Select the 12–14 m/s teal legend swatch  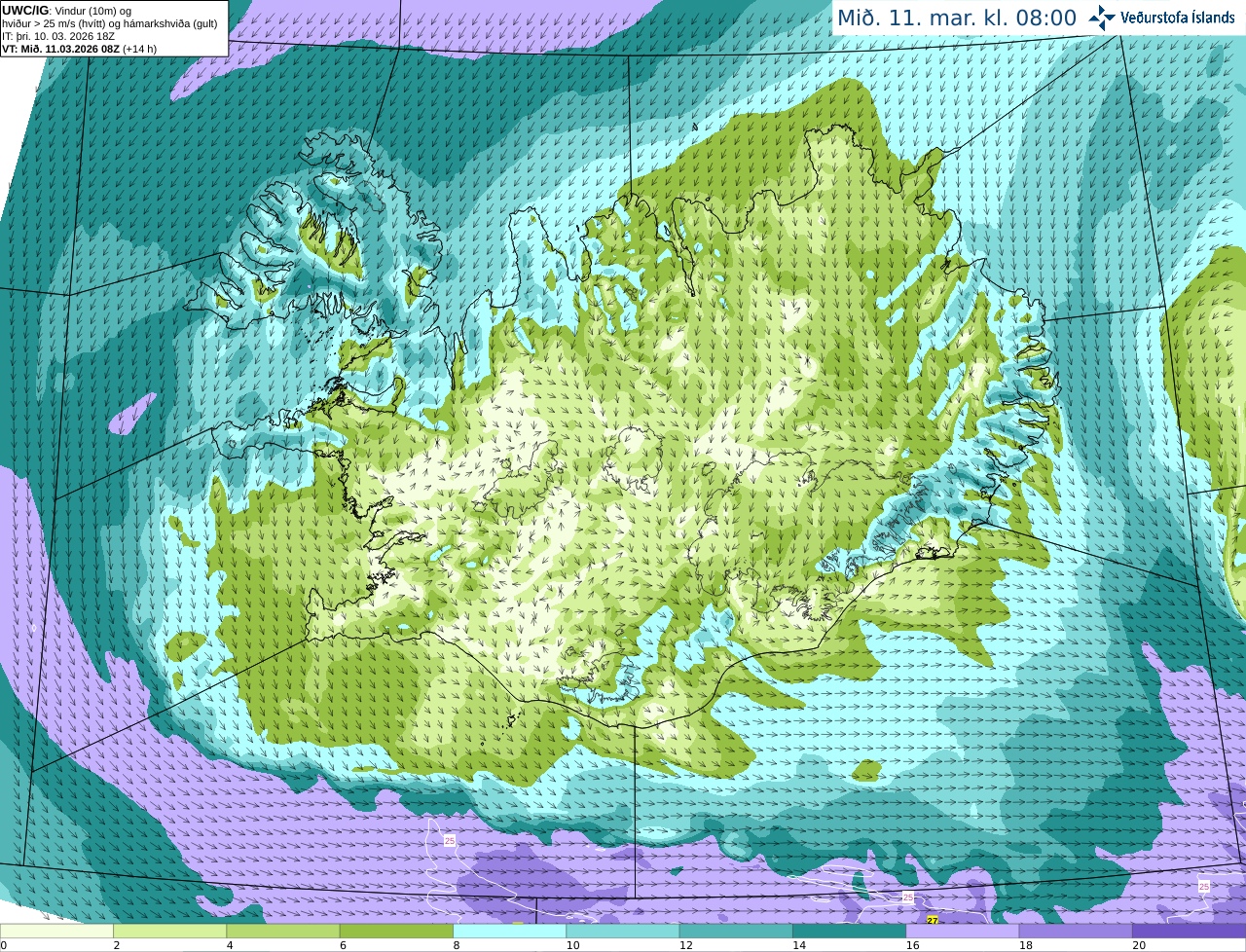point(736,931)
